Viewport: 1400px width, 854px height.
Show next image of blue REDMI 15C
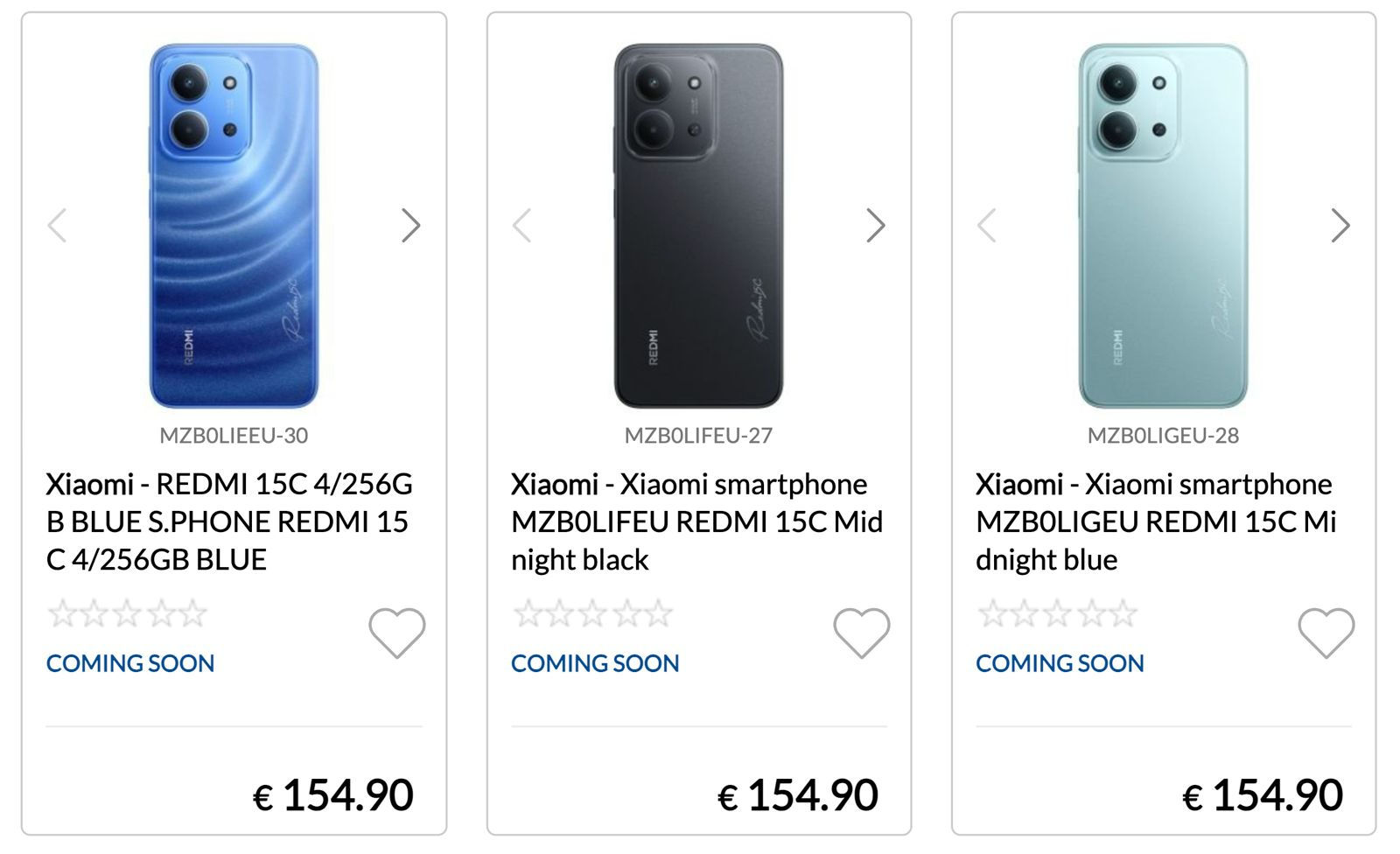[411, 225]
